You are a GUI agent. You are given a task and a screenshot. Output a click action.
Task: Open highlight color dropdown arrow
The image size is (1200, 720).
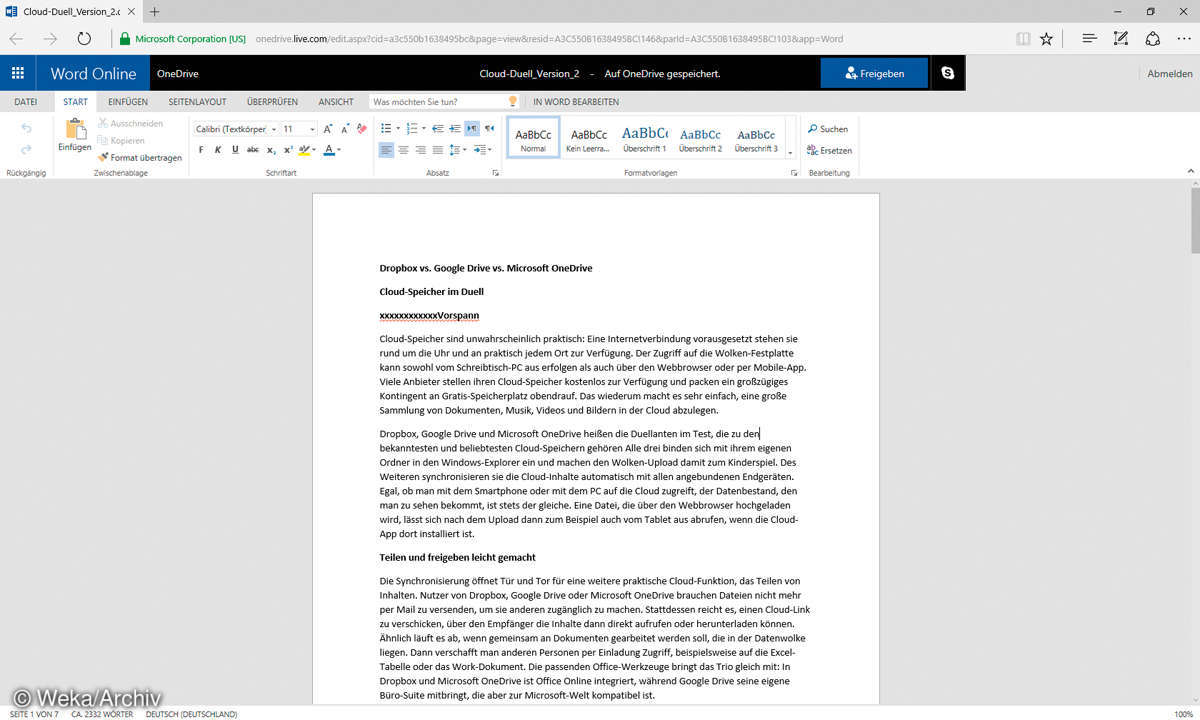(313, 150)
